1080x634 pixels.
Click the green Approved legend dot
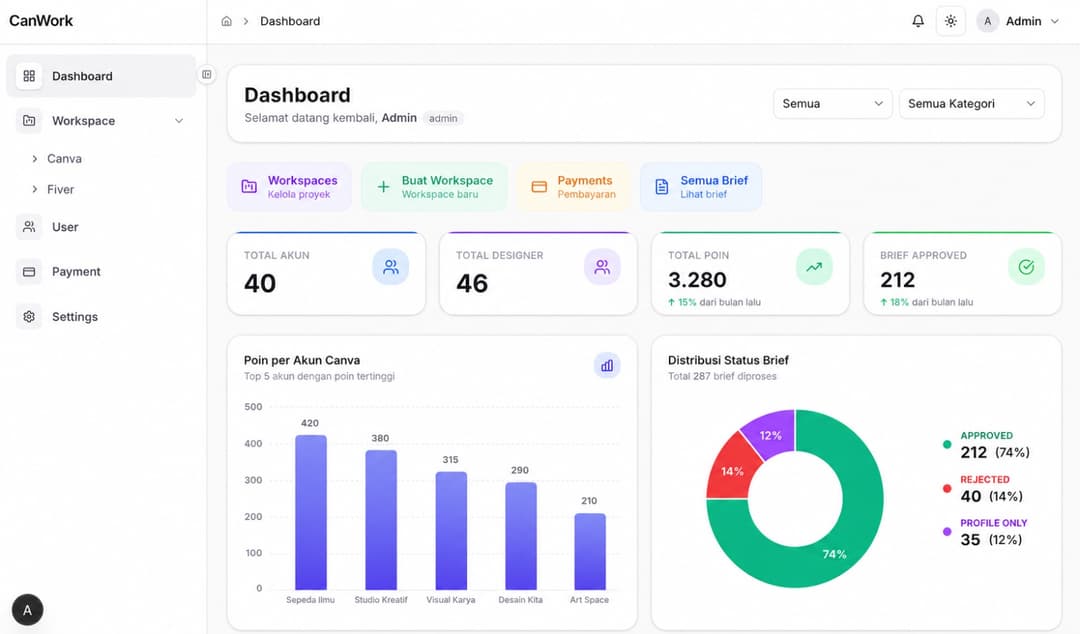(947, 444)
